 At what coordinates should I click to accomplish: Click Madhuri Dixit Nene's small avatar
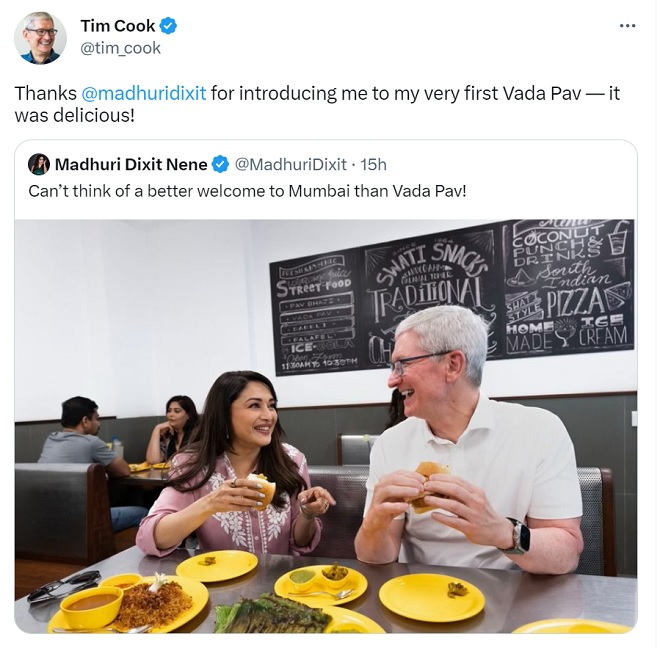[x=39, y=164]
